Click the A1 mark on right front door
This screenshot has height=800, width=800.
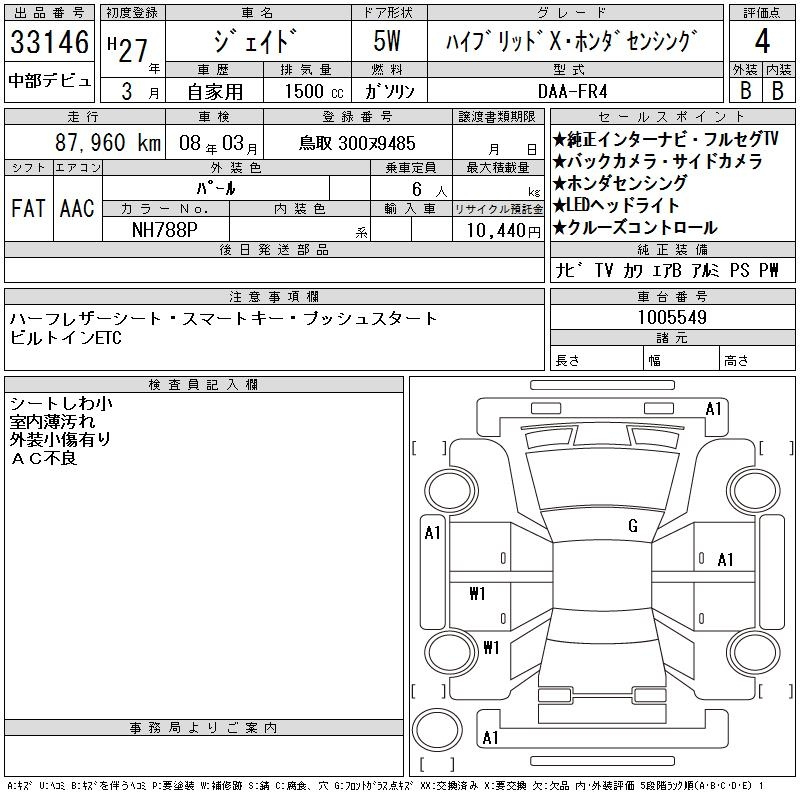[x=725, y=560]
